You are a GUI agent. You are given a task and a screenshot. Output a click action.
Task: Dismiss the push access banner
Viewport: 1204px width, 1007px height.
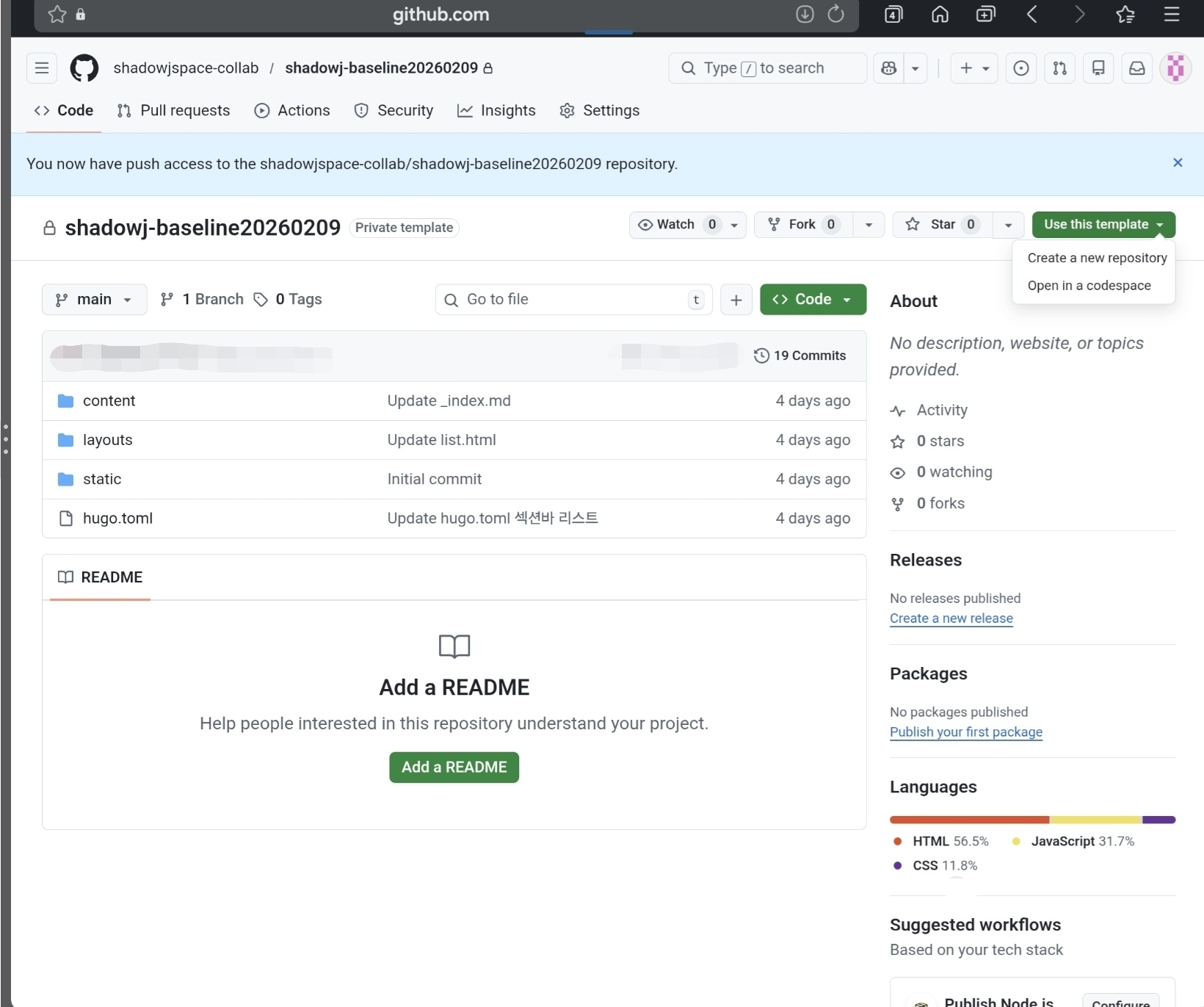(1177, 163)
